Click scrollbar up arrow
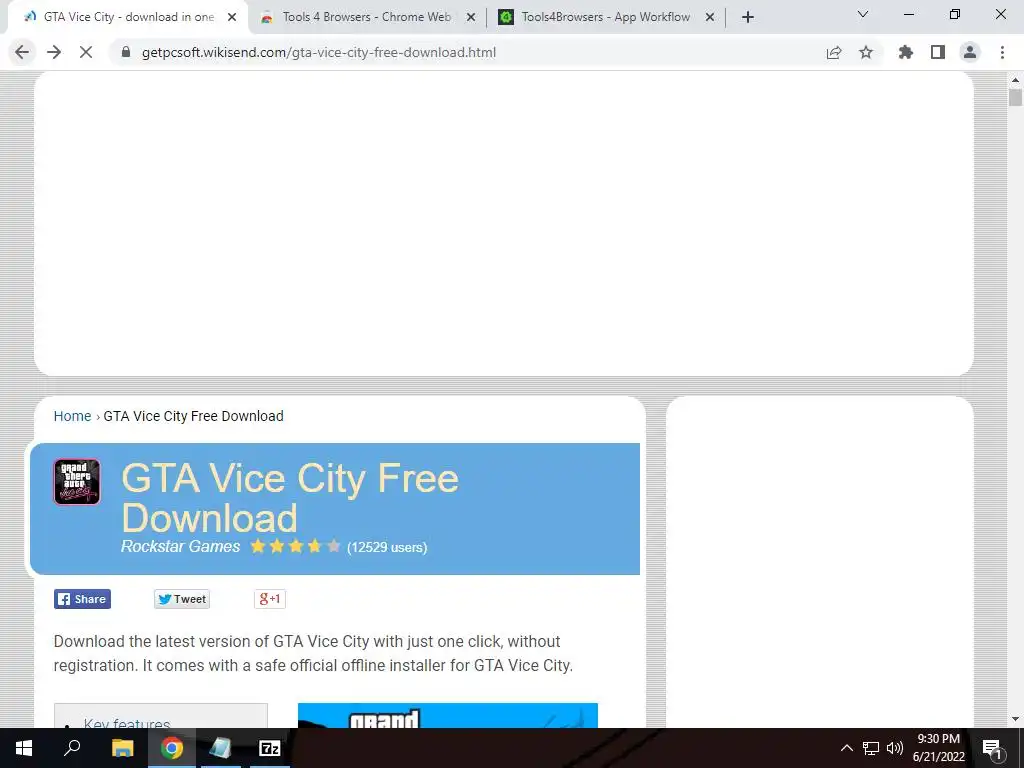Image resolution: width=1024 pixels, height=768 pixels. pos(1015,80)
